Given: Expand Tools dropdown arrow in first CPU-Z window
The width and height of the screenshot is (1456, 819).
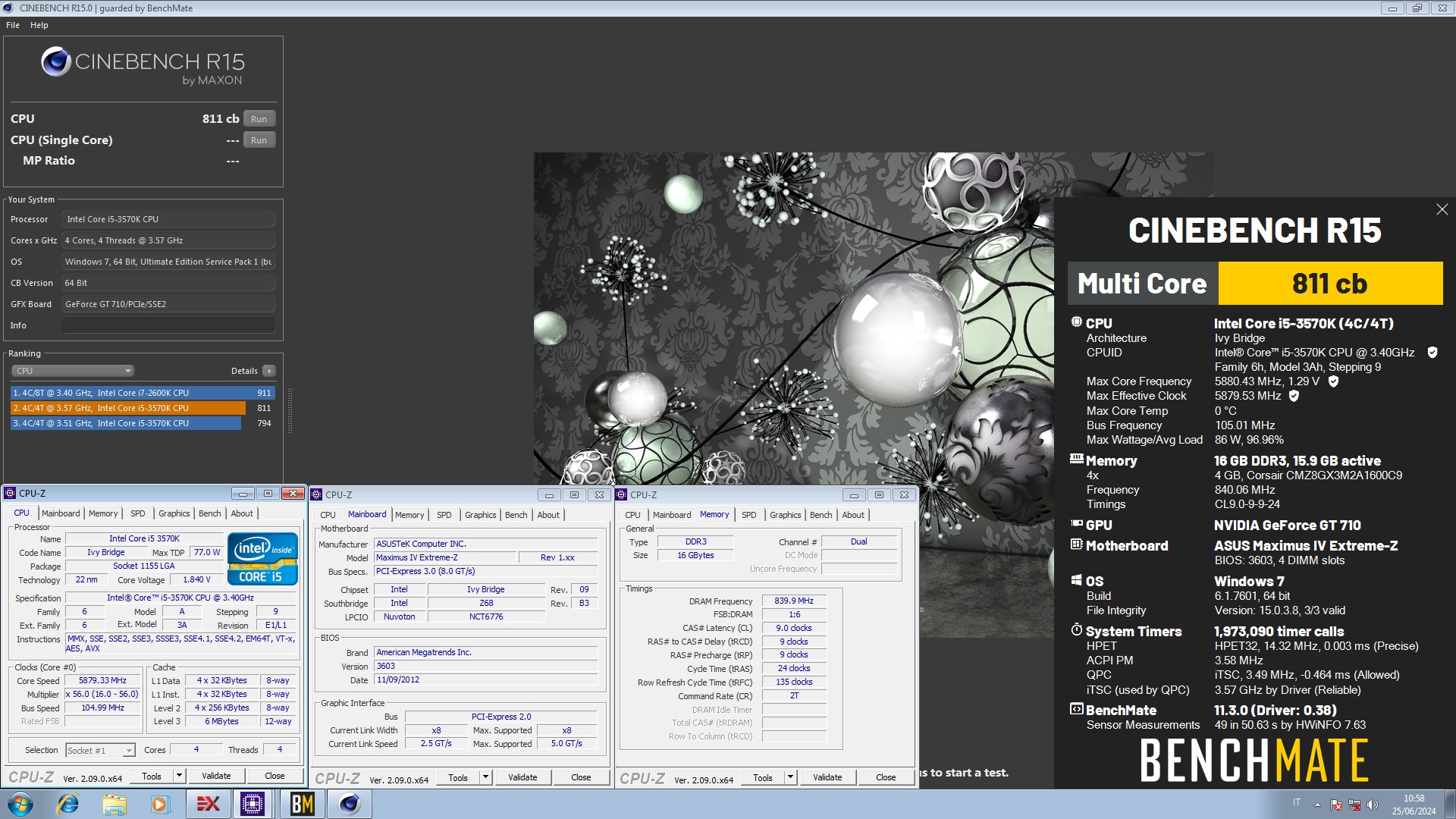Looking at the screenshot, I should click(x=180, y=776).
